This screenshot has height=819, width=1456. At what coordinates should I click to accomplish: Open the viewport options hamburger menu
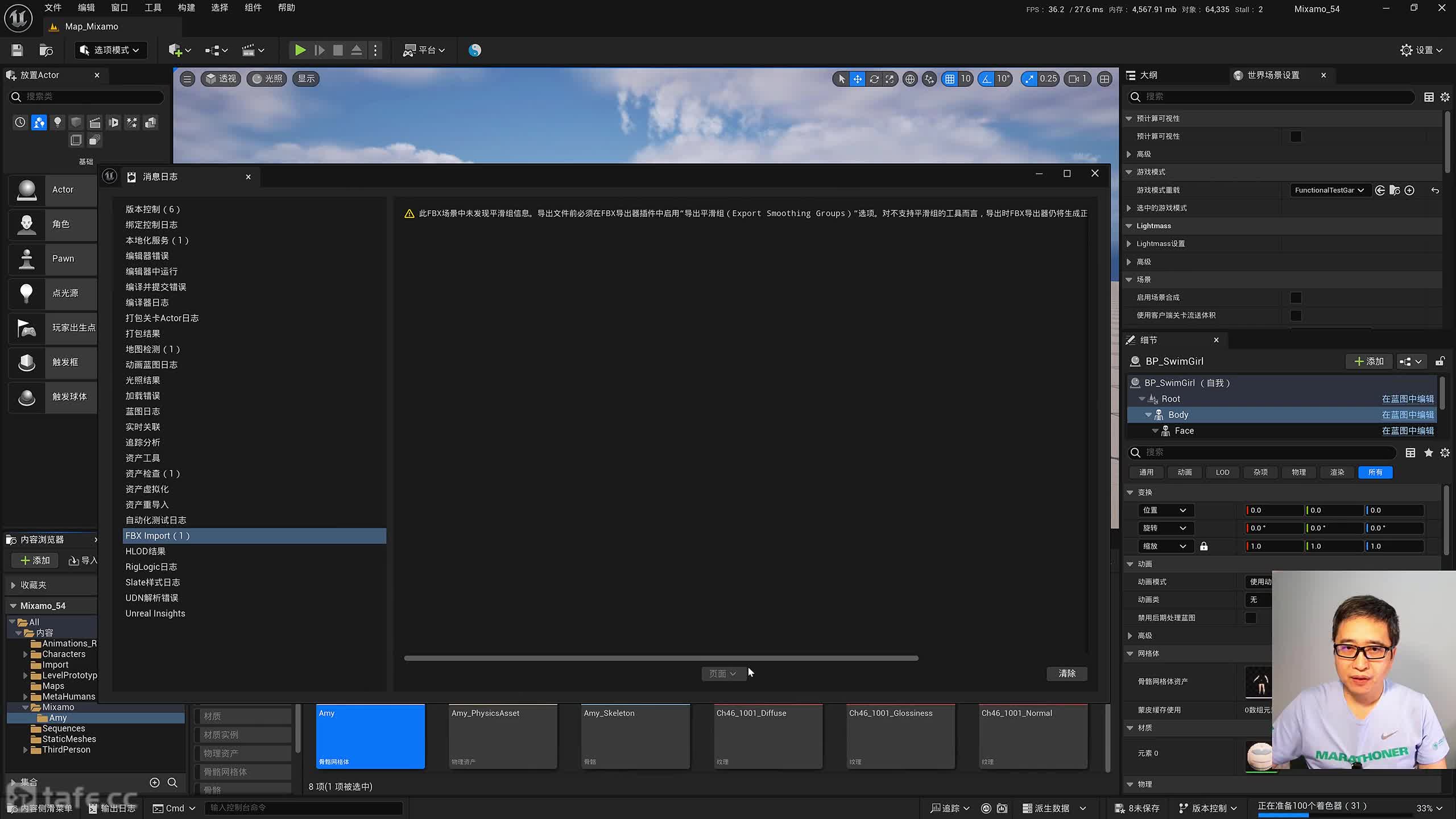(187, 79)
